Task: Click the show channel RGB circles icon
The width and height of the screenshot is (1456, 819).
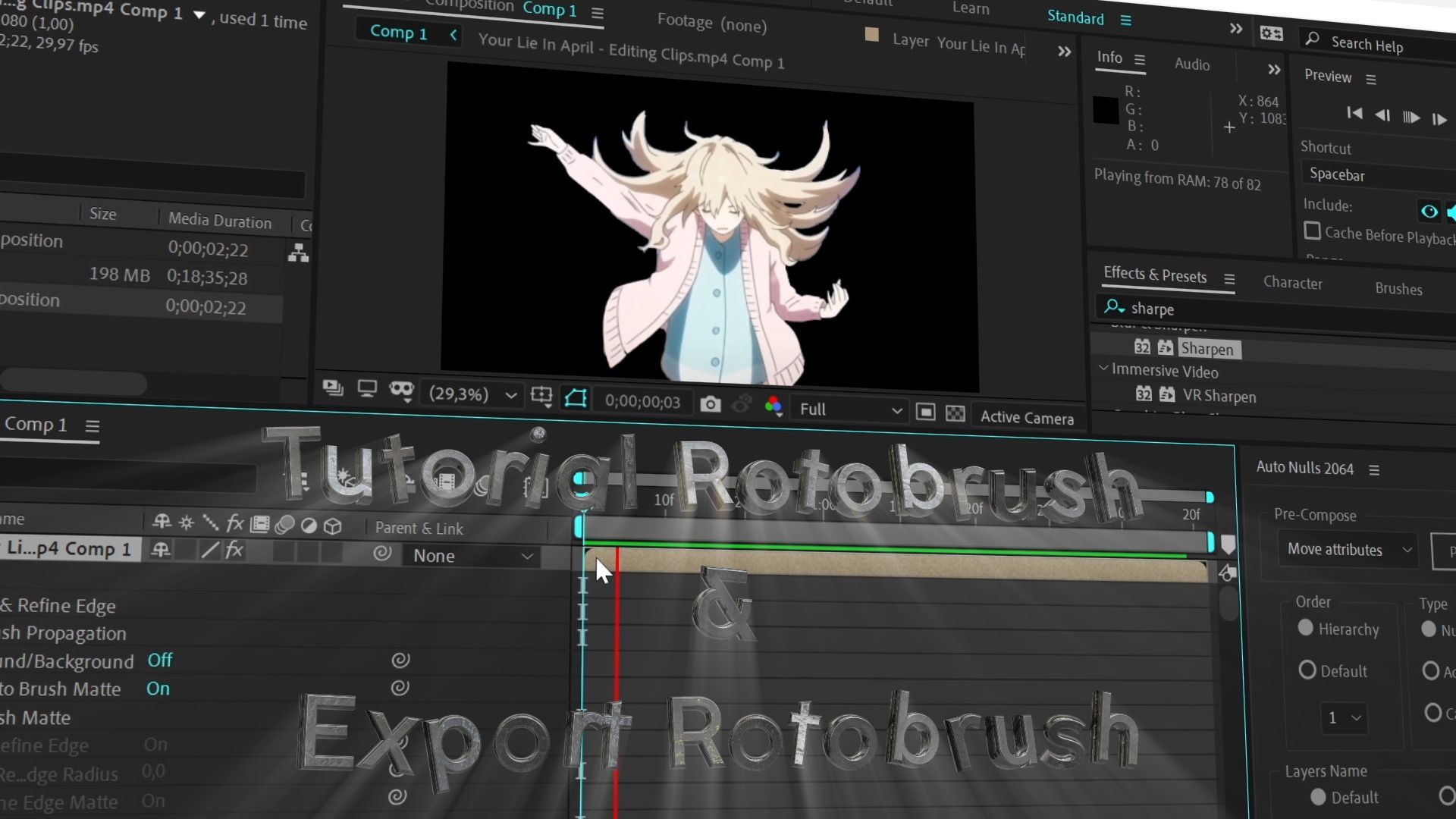Action: pyautogui.click(x=773, y=406)
